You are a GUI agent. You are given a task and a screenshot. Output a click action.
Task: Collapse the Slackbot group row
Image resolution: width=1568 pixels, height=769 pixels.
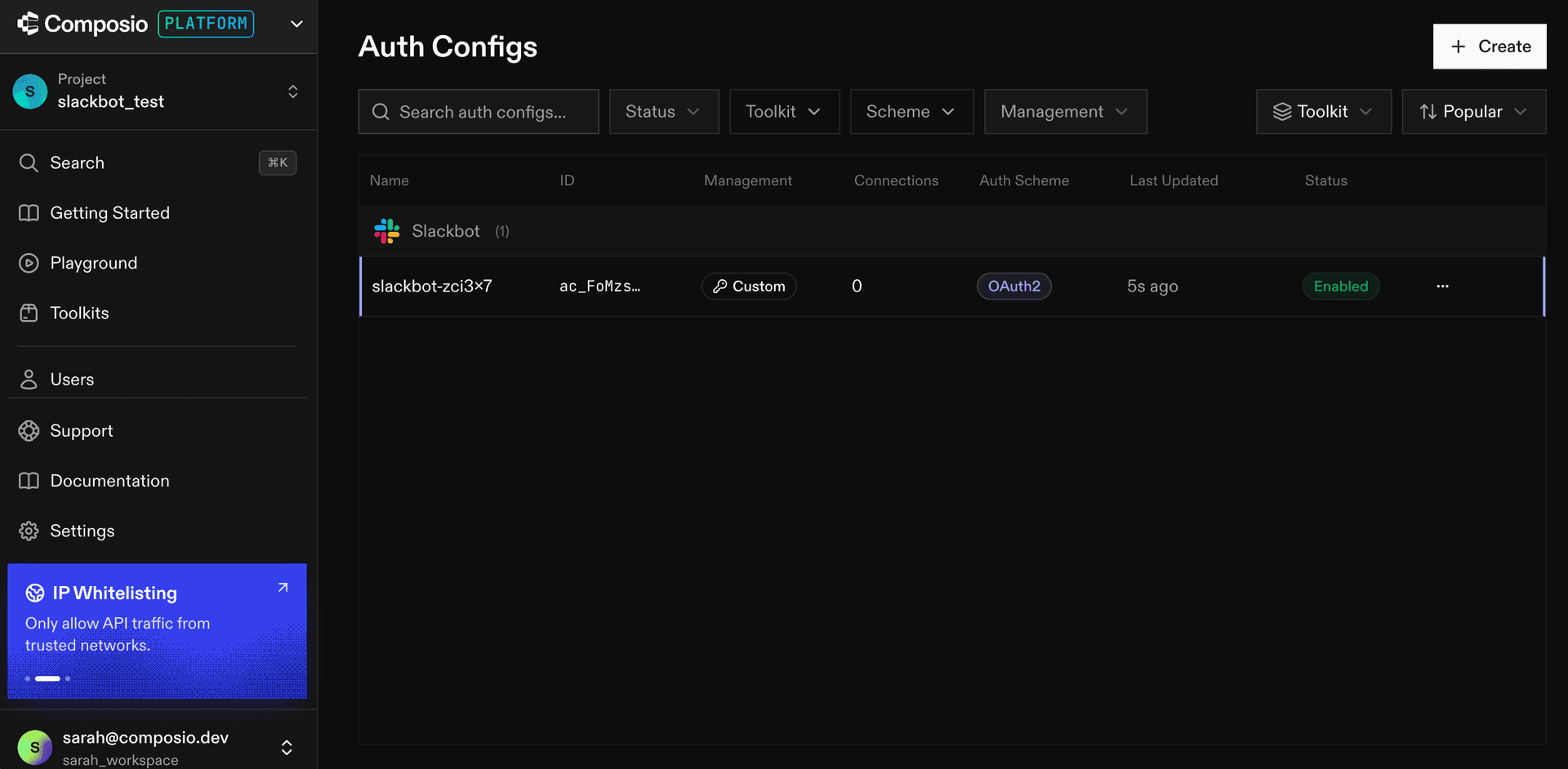[x=952, y=231]
